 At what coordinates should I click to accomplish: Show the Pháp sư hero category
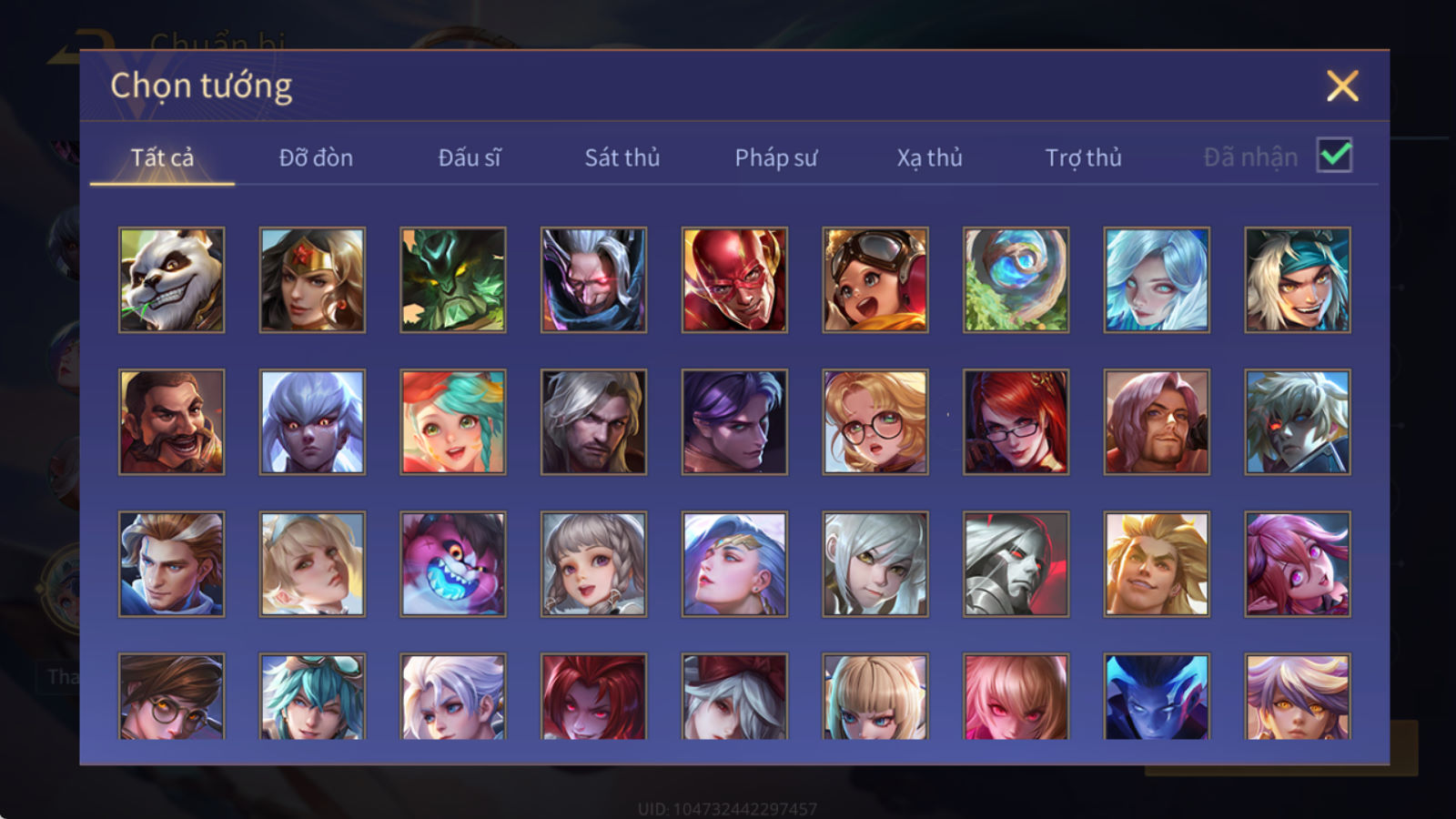(776, 157)
